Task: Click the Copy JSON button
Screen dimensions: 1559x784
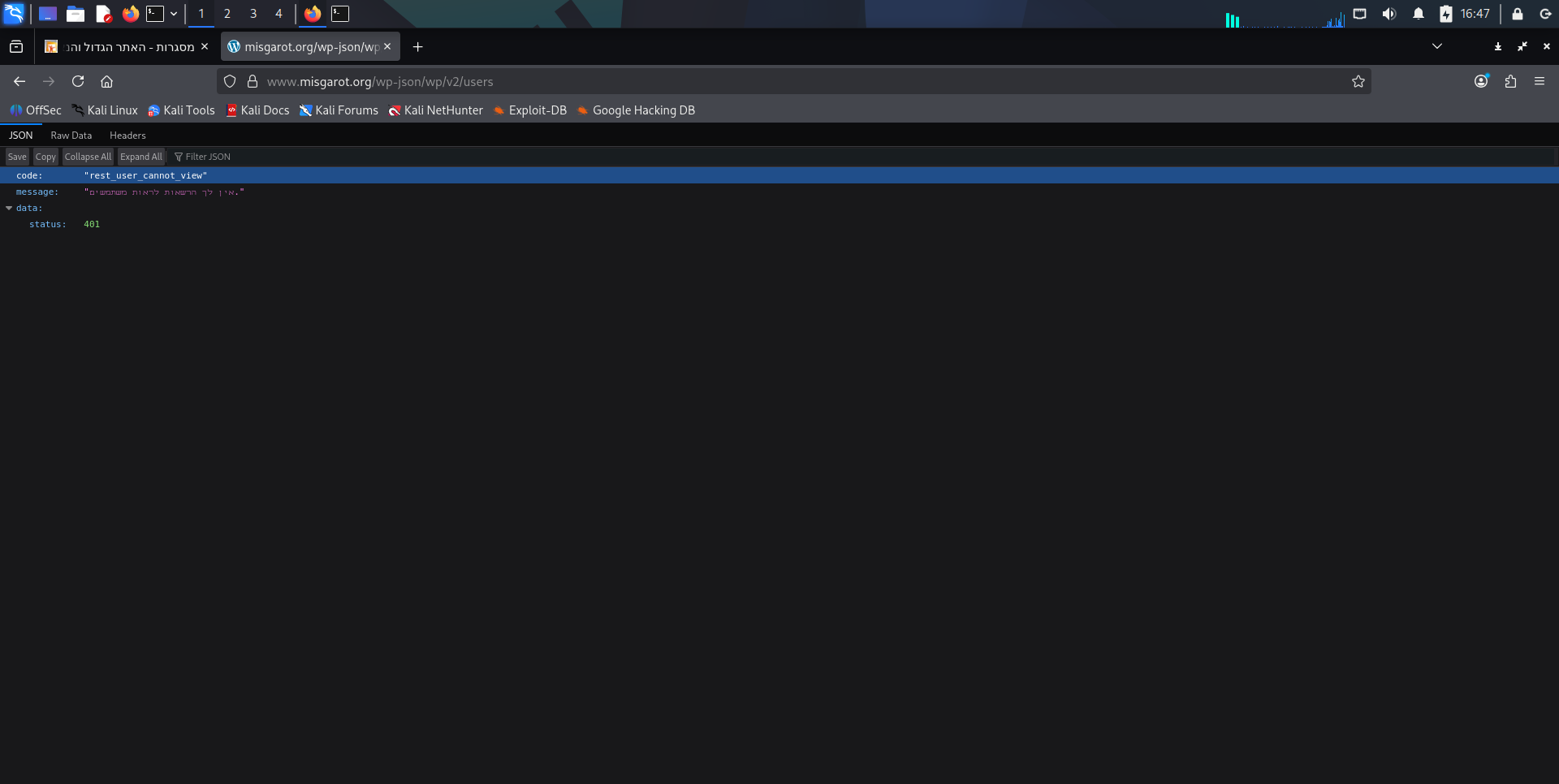Action: [45, 157]
